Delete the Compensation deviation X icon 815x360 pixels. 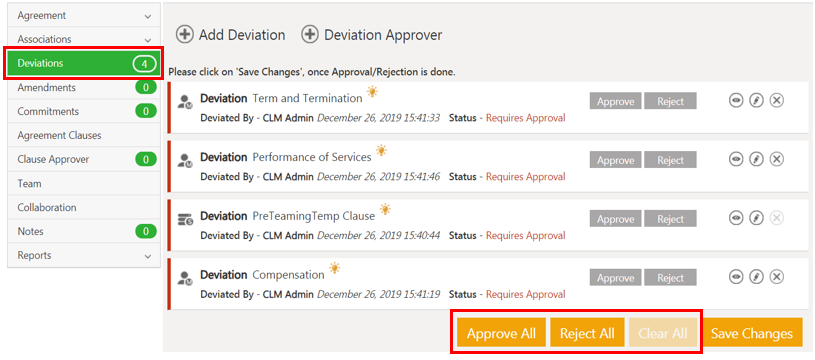(777, 277)
